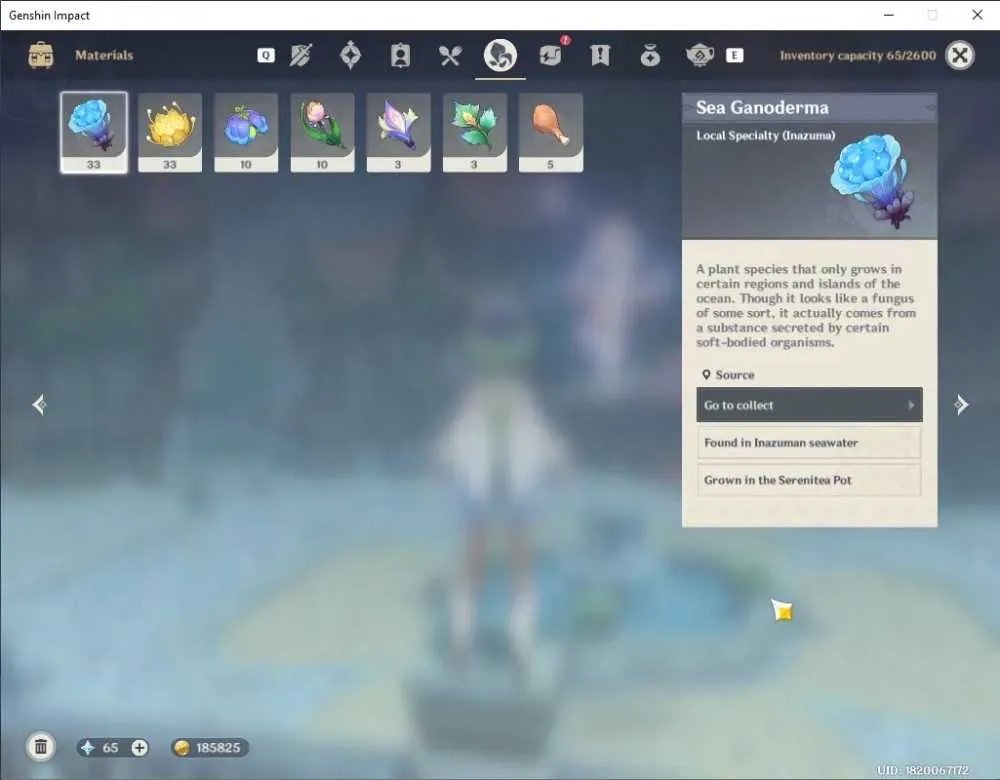Click the Found in Inazuman seawater source
Image resolution: width=1000 pixels, height=780 pixels.
tap(809, 443)
